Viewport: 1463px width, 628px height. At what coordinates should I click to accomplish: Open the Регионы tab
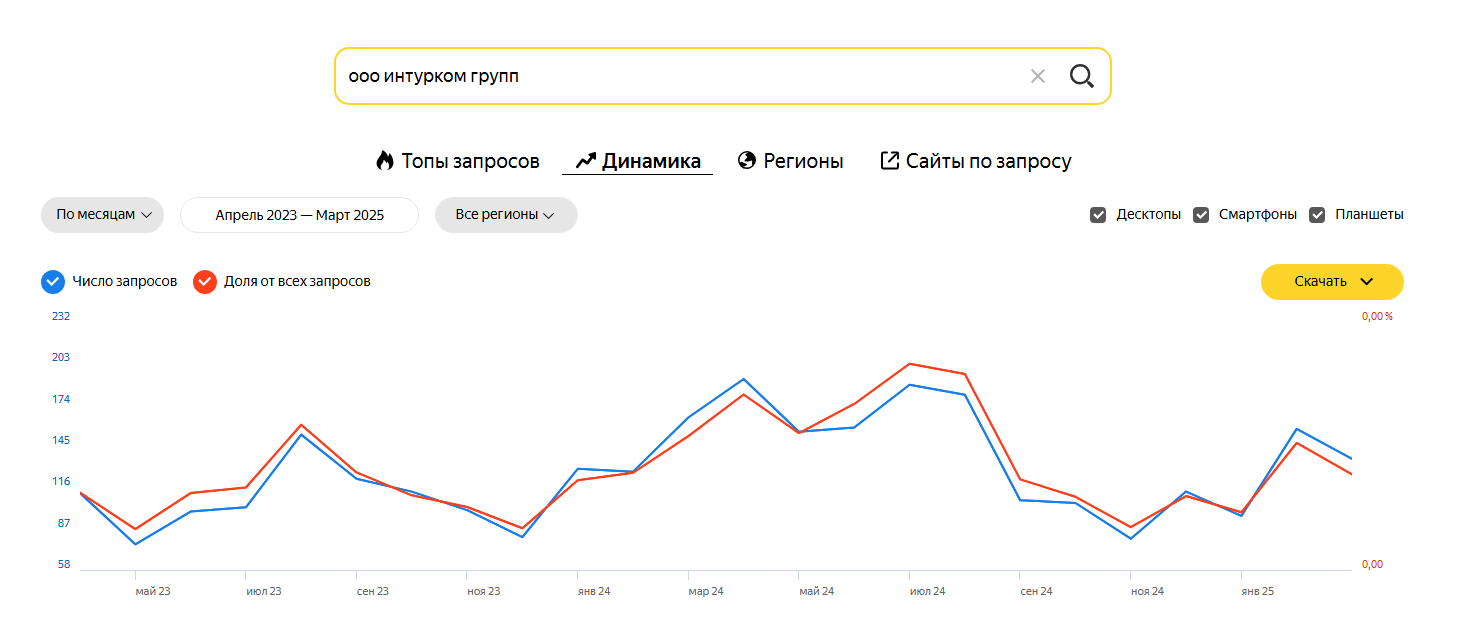tap(803, 161)
